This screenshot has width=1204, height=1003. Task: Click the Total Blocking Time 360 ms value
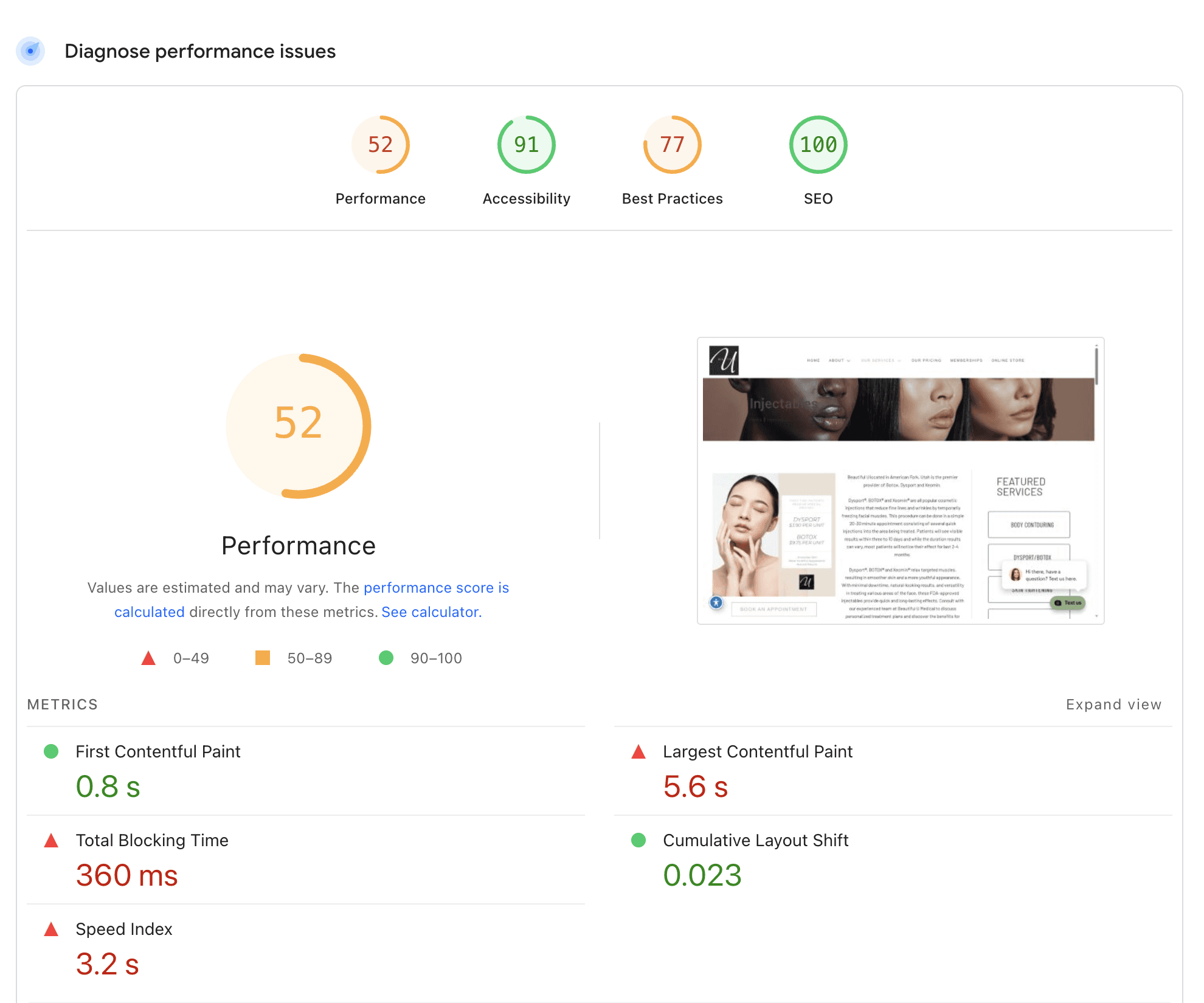pyautogui.click(x=126, y=875)
